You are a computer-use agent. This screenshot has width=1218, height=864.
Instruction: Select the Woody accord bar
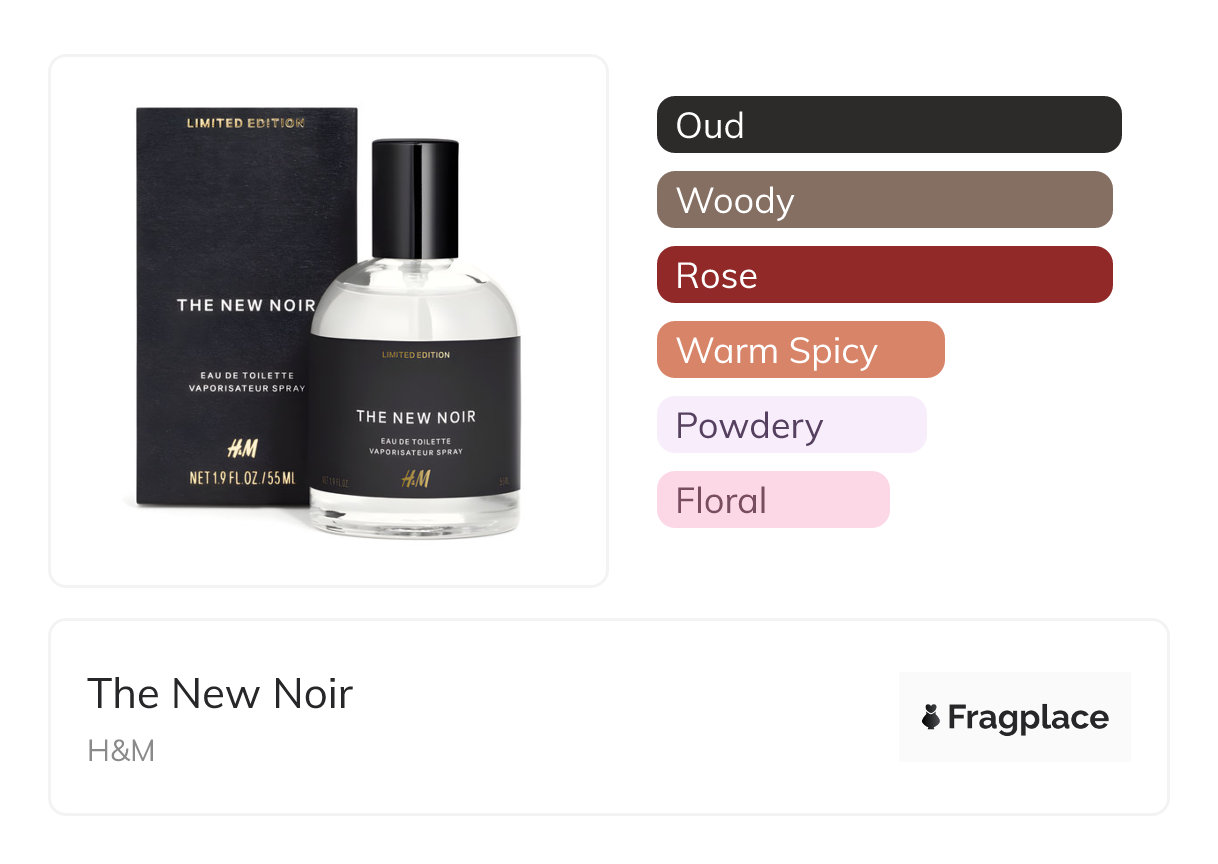pos(885,200)
